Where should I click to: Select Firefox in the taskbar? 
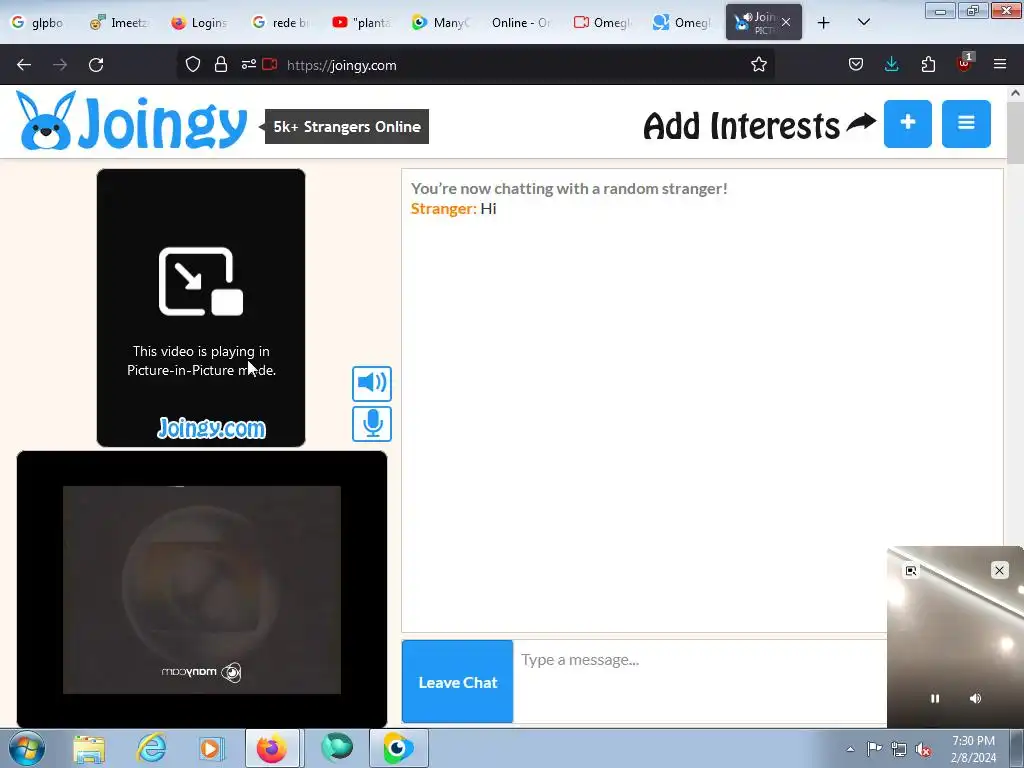pos(272,748)
